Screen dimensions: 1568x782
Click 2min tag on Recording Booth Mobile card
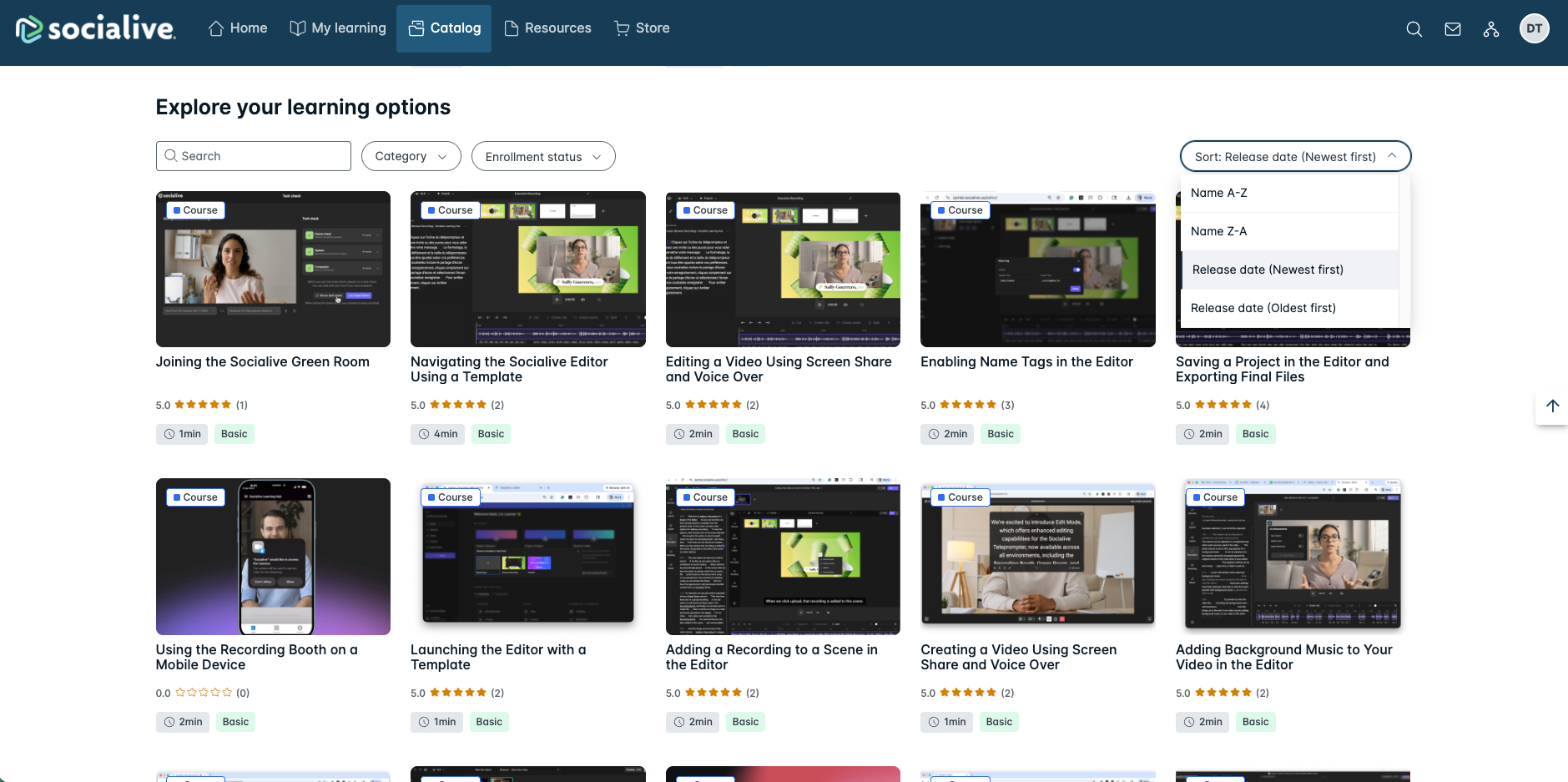point(183,722)
